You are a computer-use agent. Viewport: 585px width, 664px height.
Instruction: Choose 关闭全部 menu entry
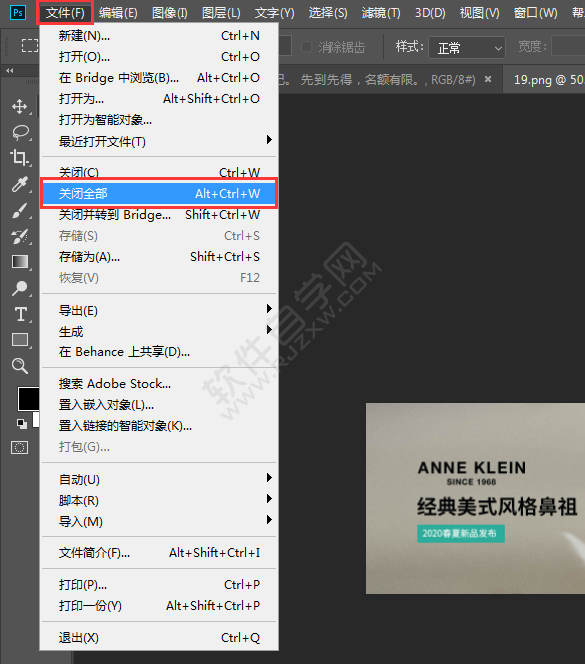[x=159, y=194]
